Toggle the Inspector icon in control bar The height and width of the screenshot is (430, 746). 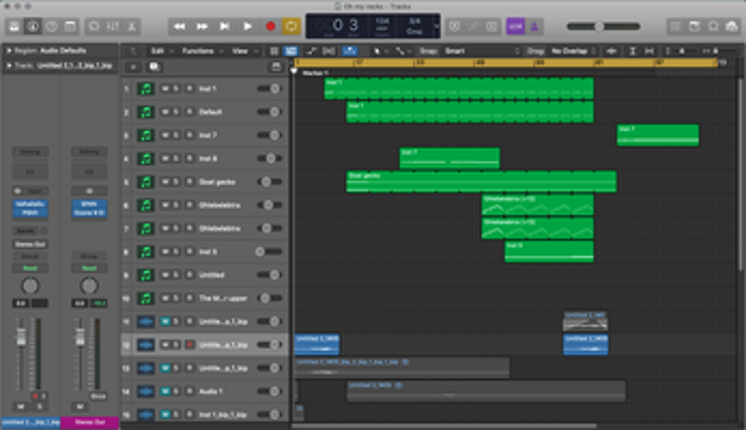33,27
